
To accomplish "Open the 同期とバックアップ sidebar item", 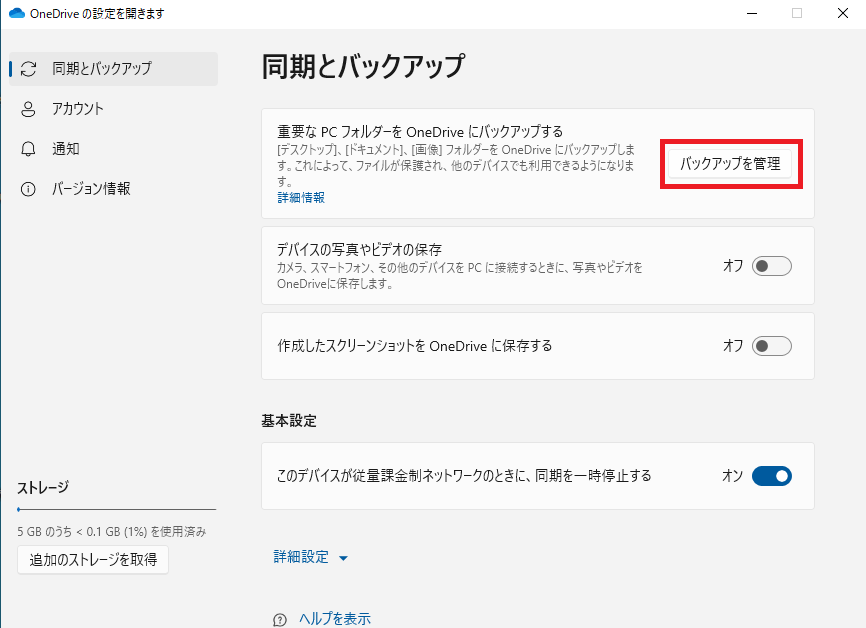I will point(114,69).
